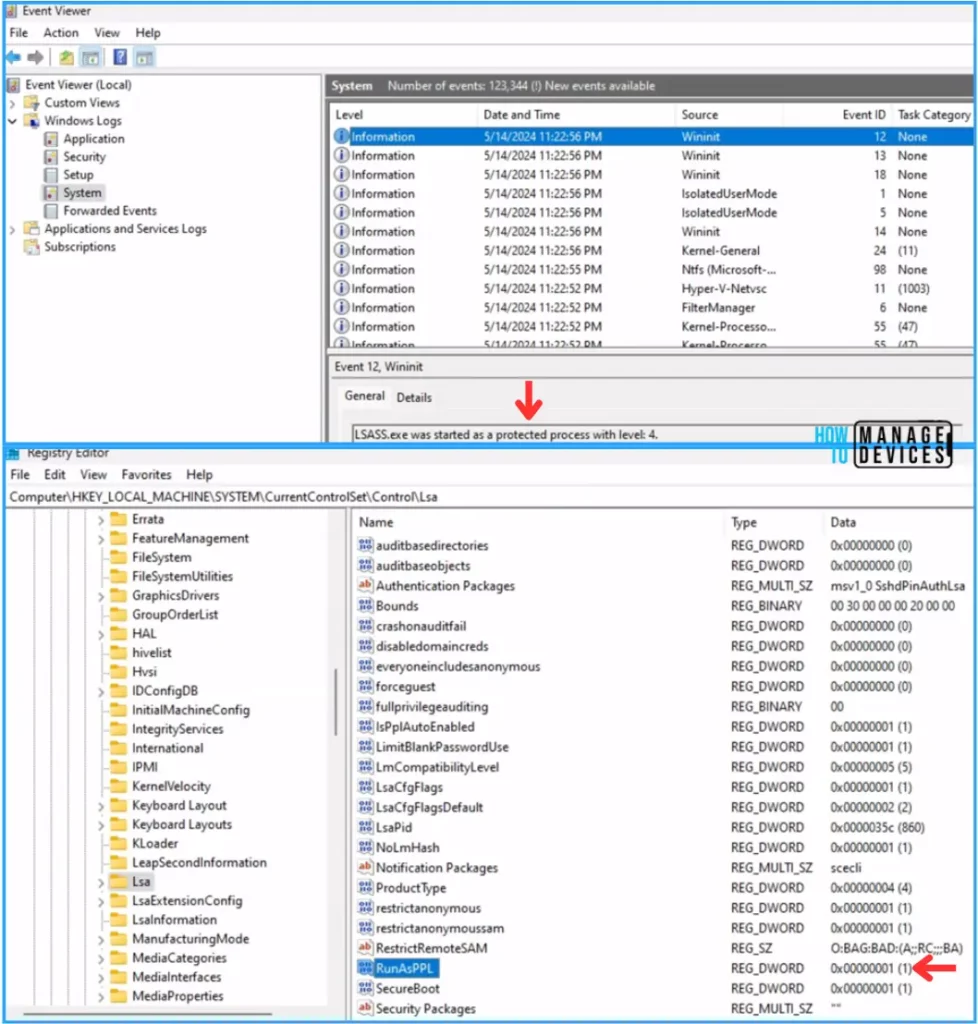Sort events by Level column header
Viewport: 978px width, 1024px height.
tap(404, 115)
